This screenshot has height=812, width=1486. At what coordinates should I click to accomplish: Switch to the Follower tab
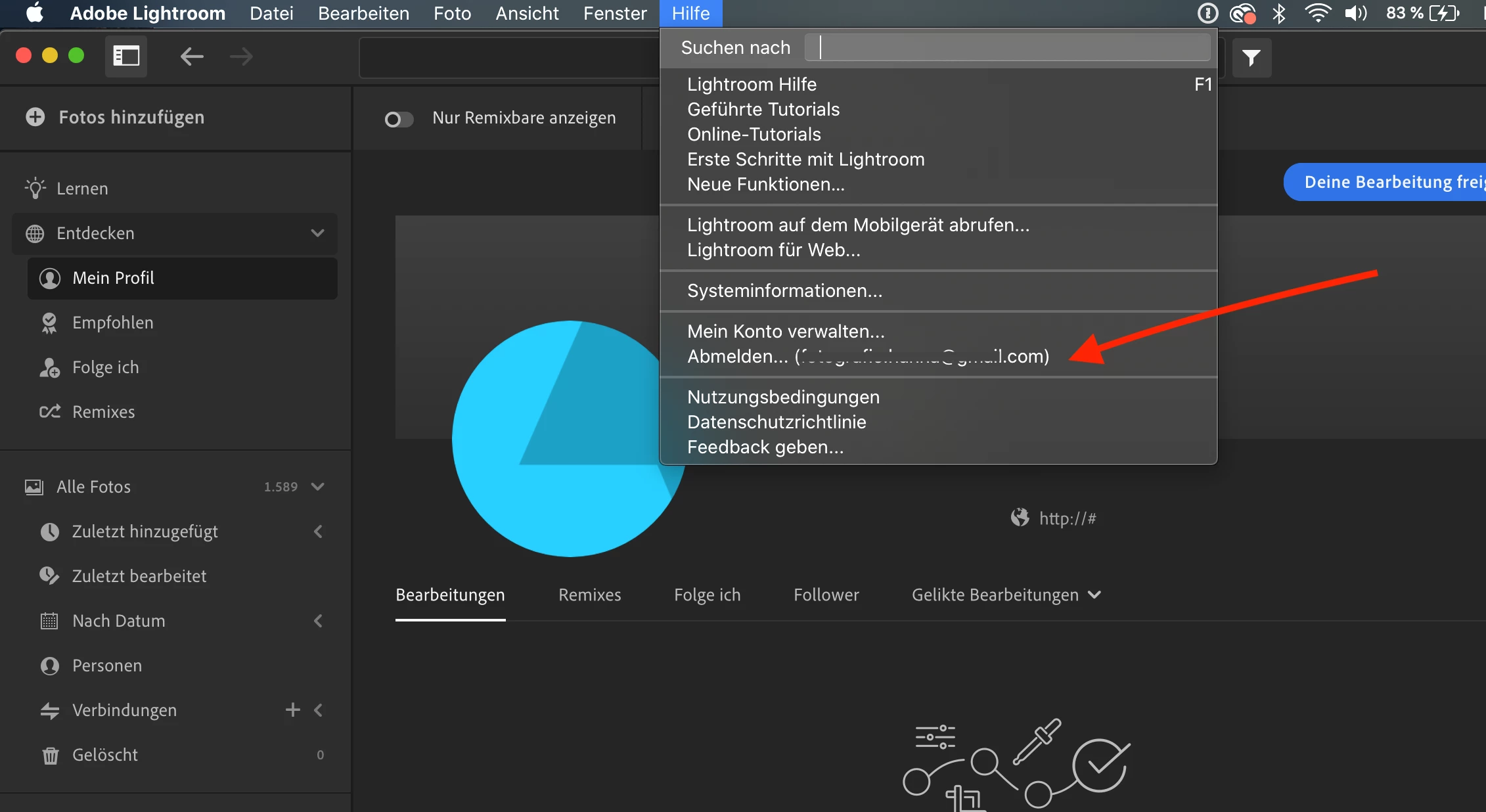pyautogui.click(x=826, y=595)
